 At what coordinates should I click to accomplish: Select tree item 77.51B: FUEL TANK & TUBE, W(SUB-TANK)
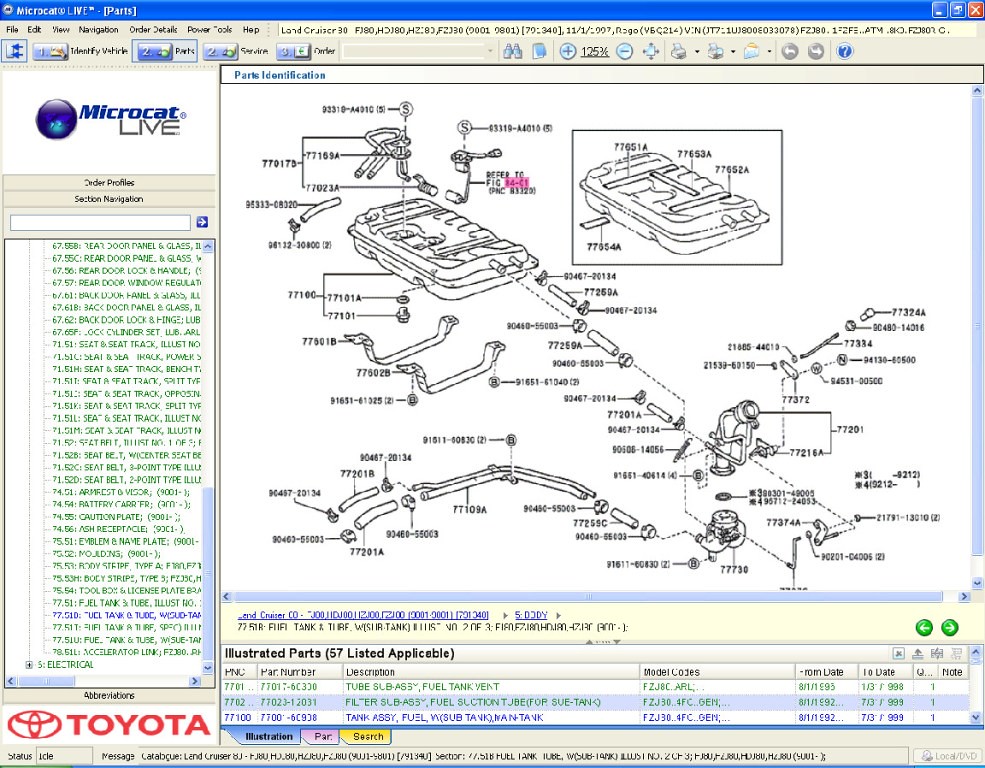pos(126,615)
